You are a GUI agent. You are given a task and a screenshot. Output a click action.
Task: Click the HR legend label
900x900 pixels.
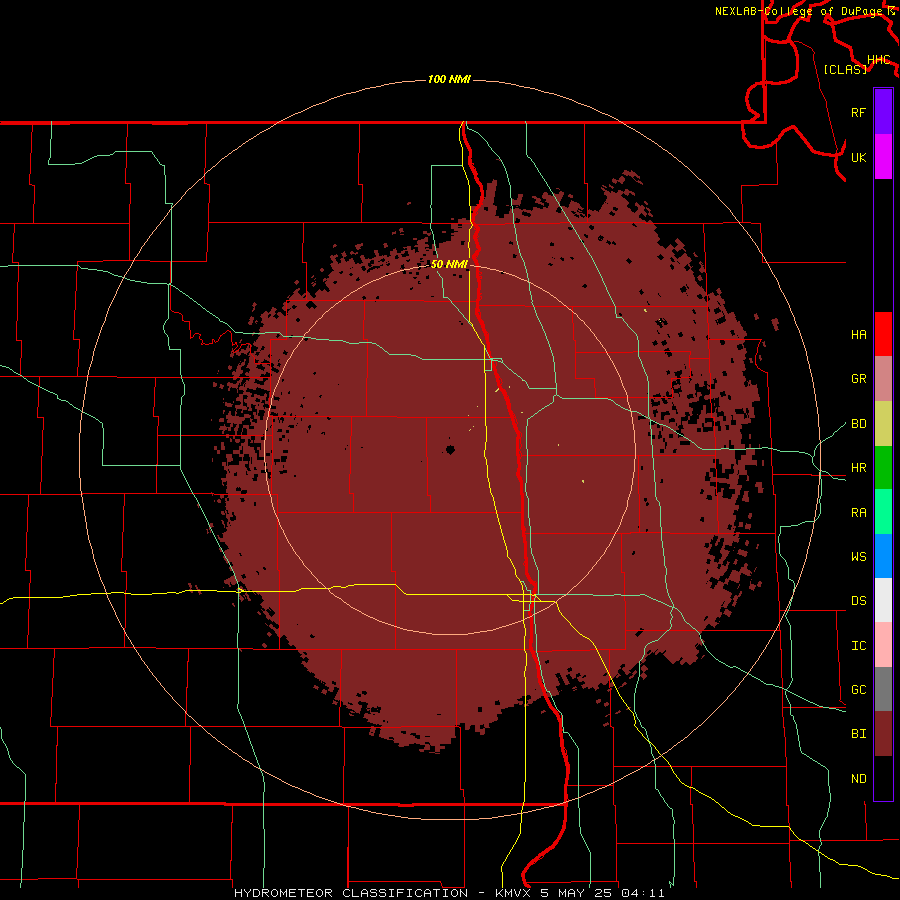[x=859, y=468]
